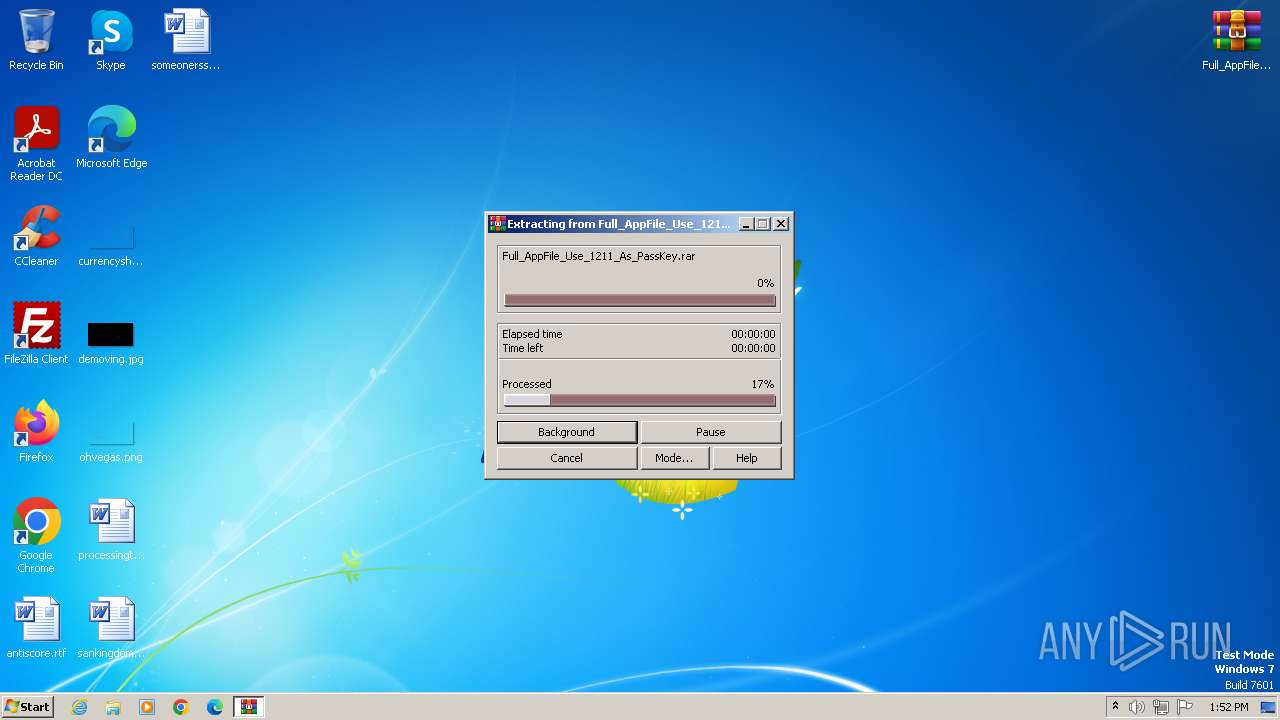Open Edge from the taskbar
Screen dimensions: 1280x720
[215, 707]
